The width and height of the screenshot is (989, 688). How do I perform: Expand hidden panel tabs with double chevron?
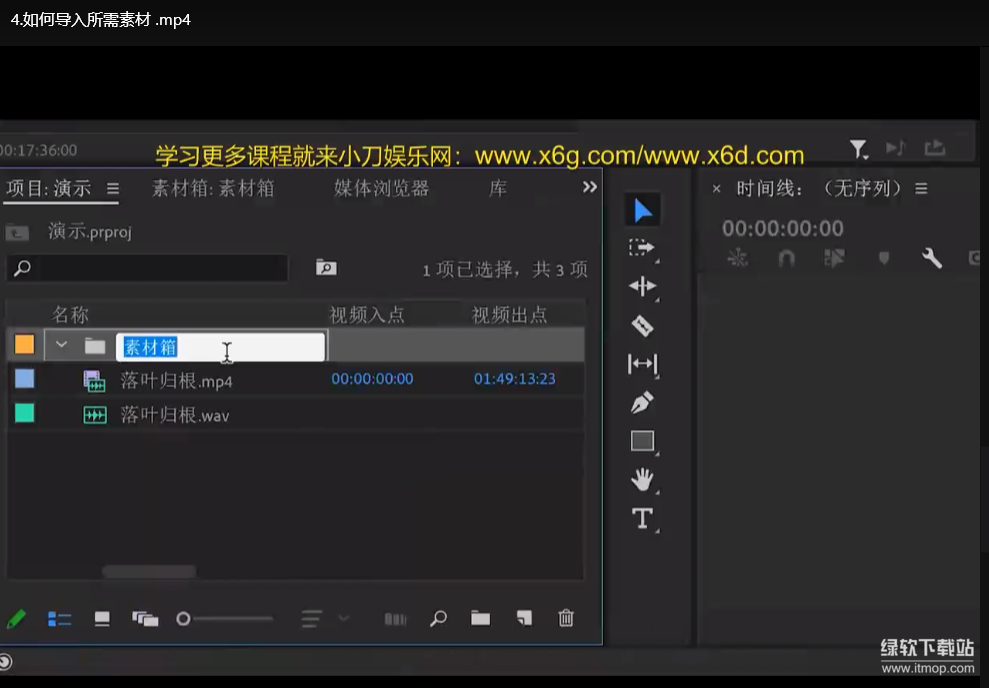(x=589, y=187)
